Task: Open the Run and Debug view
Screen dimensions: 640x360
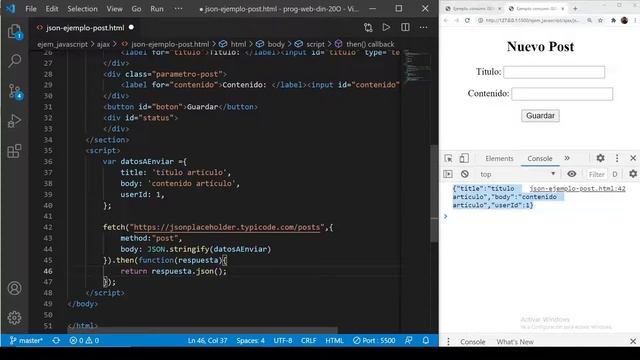Action: click(x=15, y=121)
